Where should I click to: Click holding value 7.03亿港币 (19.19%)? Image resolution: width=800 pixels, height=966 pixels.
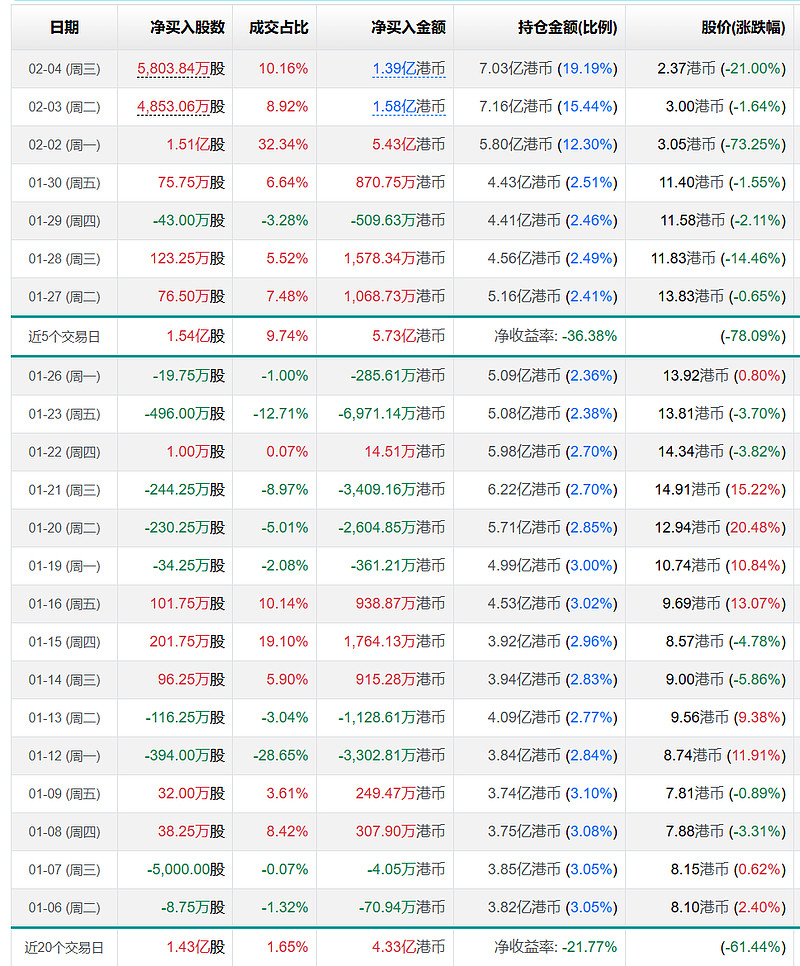[x=548, y=68]
